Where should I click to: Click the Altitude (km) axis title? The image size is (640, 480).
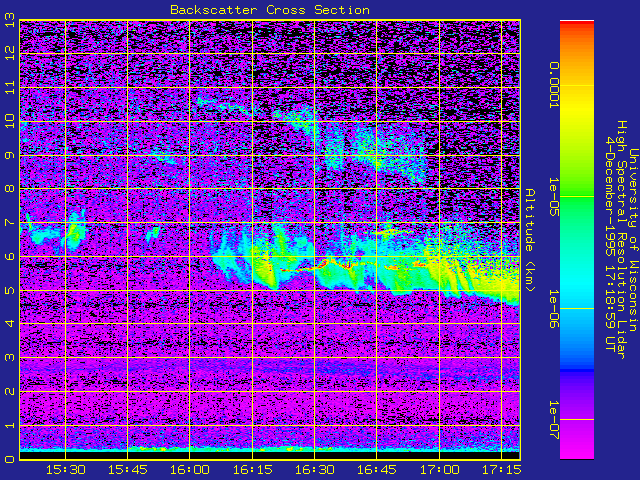coord(529,240)
